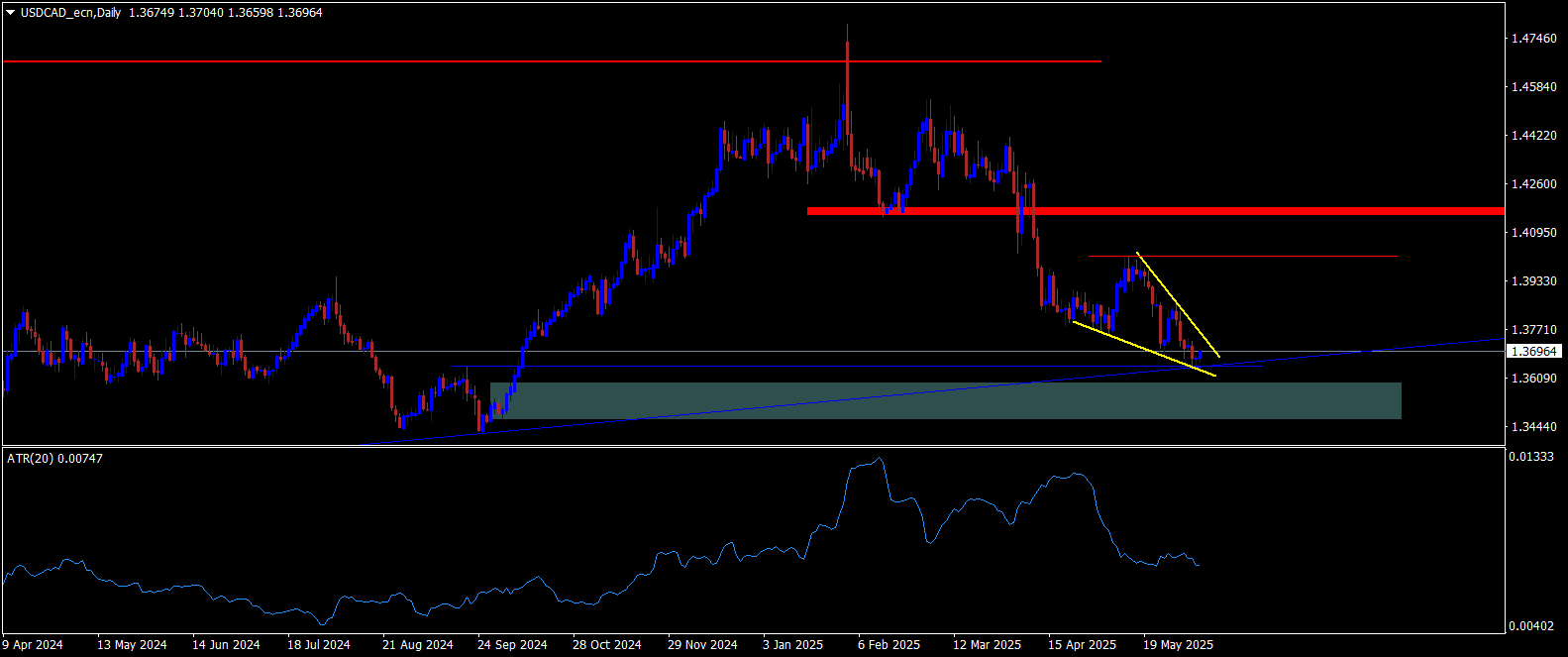The width and height of the screenshot is (1568, 657).
Task: Select the teal support zone rectangle
Action: point(946,400)
